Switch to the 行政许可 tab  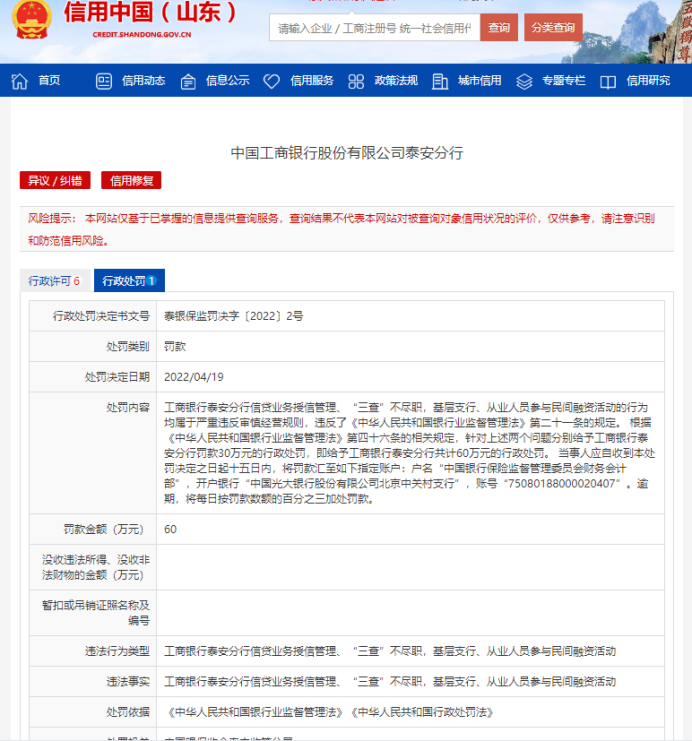click(x=54, y=281)
